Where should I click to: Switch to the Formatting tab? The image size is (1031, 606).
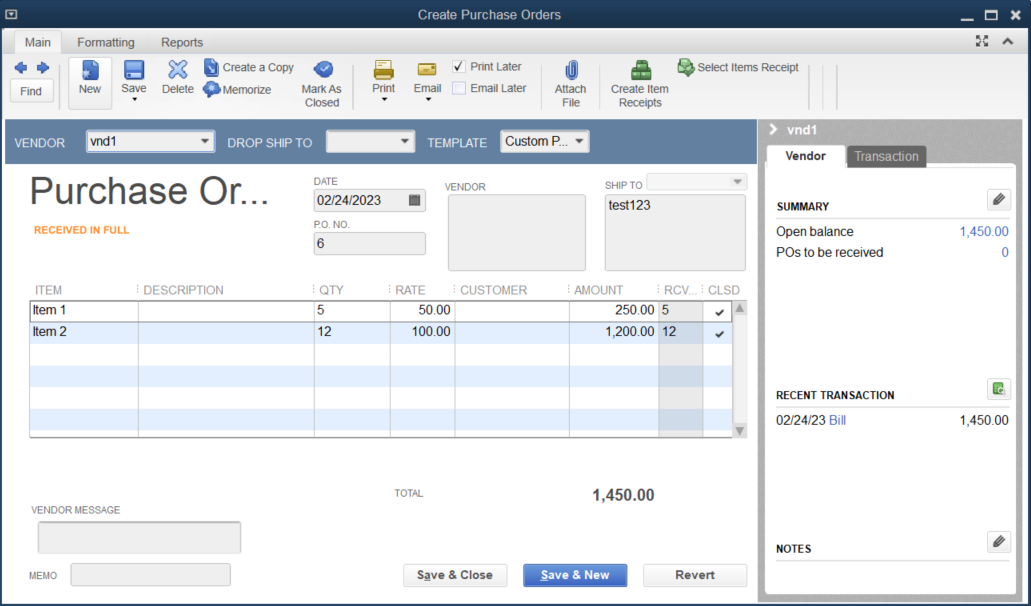pyautogui.click(x=105, y=42)
